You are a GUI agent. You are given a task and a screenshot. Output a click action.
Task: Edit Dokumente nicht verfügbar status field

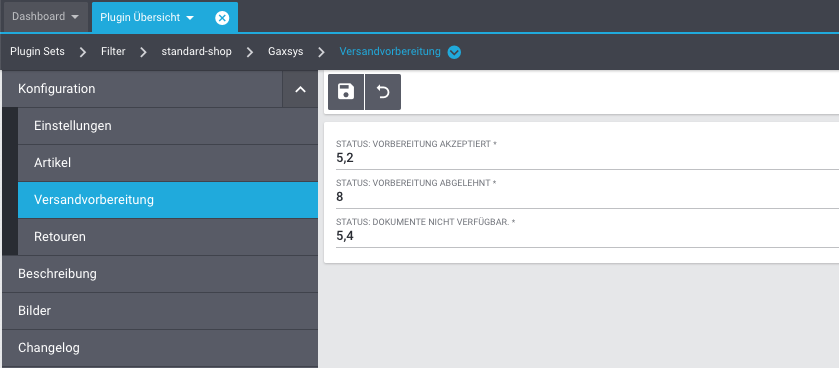[x=587, y=236]
